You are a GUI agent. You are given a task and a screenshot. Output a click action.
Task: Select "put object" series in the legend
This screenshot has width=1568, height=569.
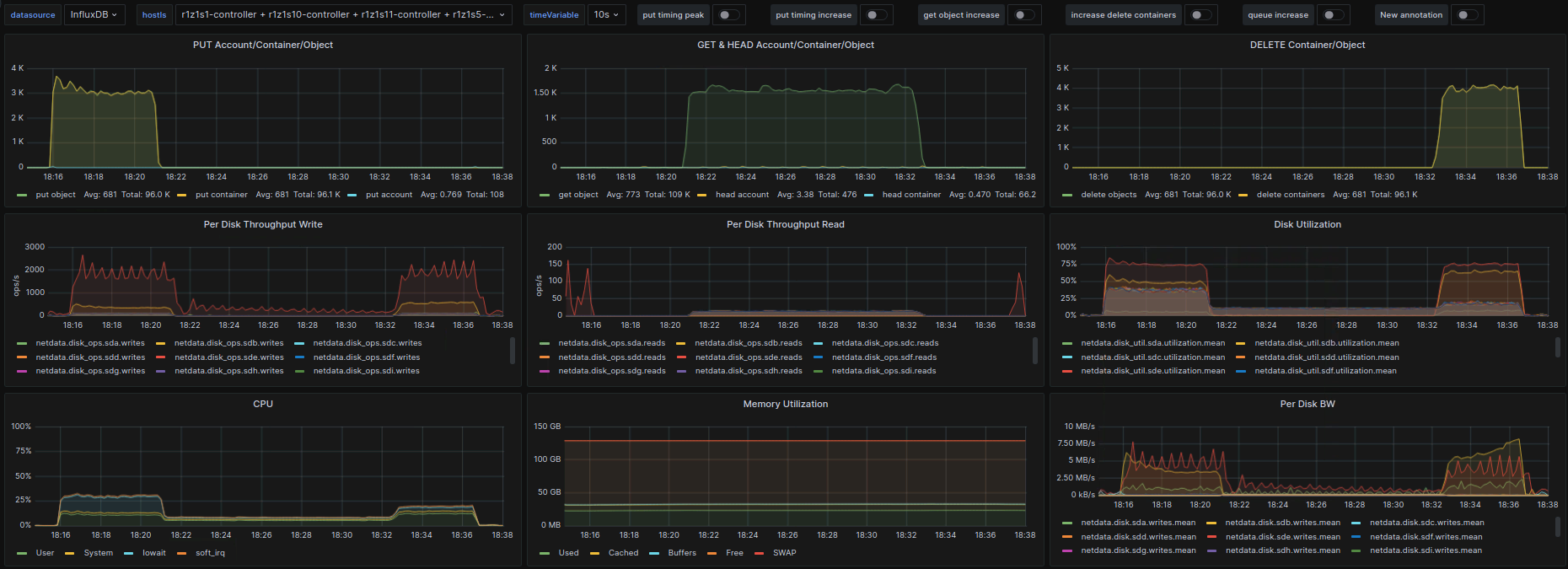56,195
